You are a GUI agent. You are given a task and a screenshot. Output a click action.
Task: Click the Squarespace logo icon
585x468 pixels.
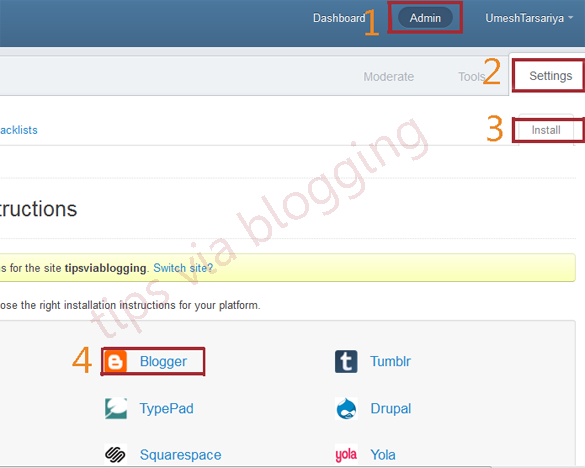pos(115,454)
